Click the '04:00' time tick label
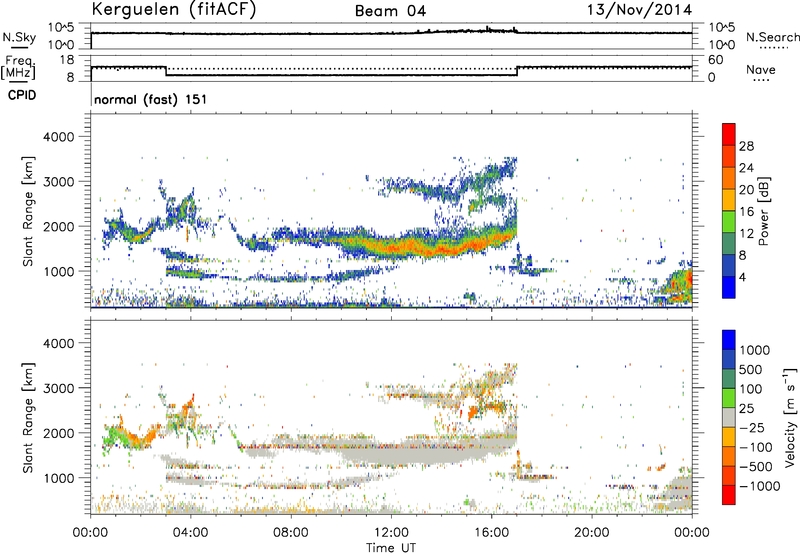The height and width of the screenshot is (554, 800). tap(190, 533)
